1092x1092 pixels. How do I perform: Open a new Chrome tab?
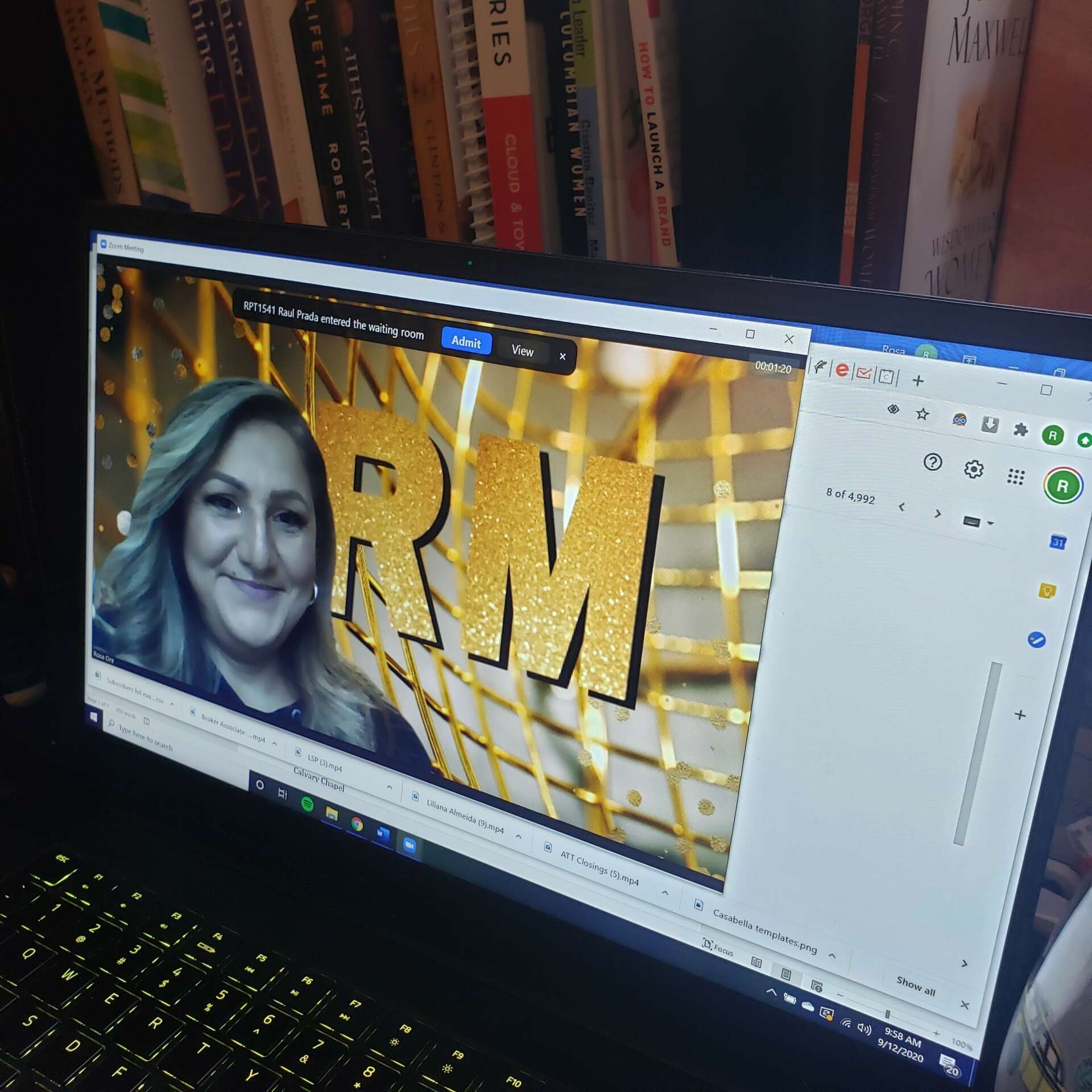[918, 380]
